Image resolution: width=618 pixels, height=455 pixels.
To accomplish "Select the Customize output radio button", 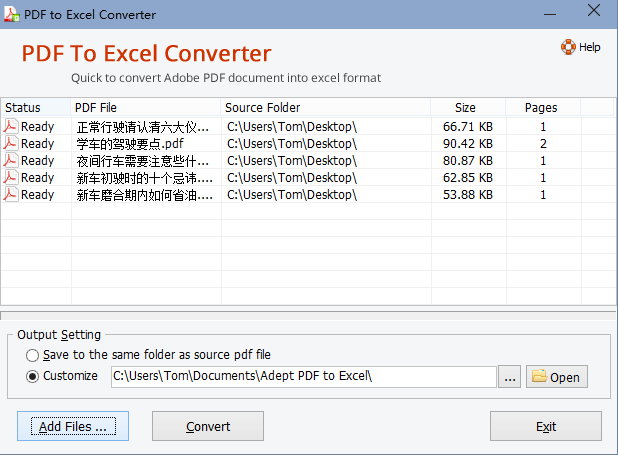I will (33, 377).
